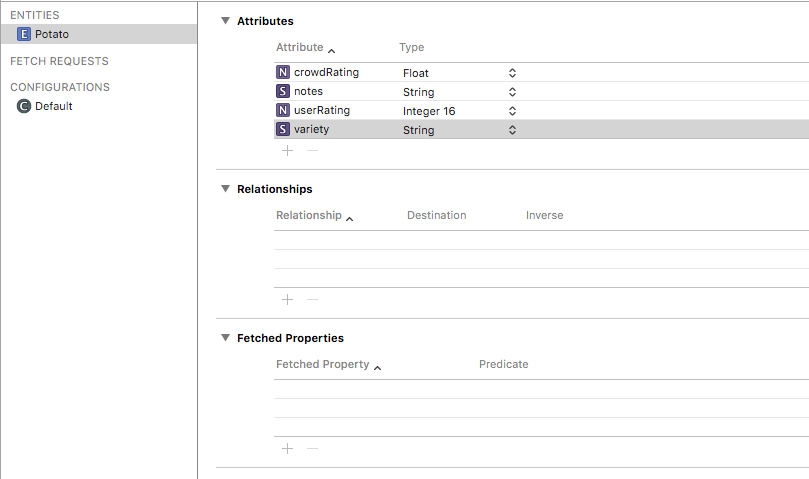Screen dimensions: 809x479
Task: Click the crowdRating numeric type icon
Action: point(283,72)
